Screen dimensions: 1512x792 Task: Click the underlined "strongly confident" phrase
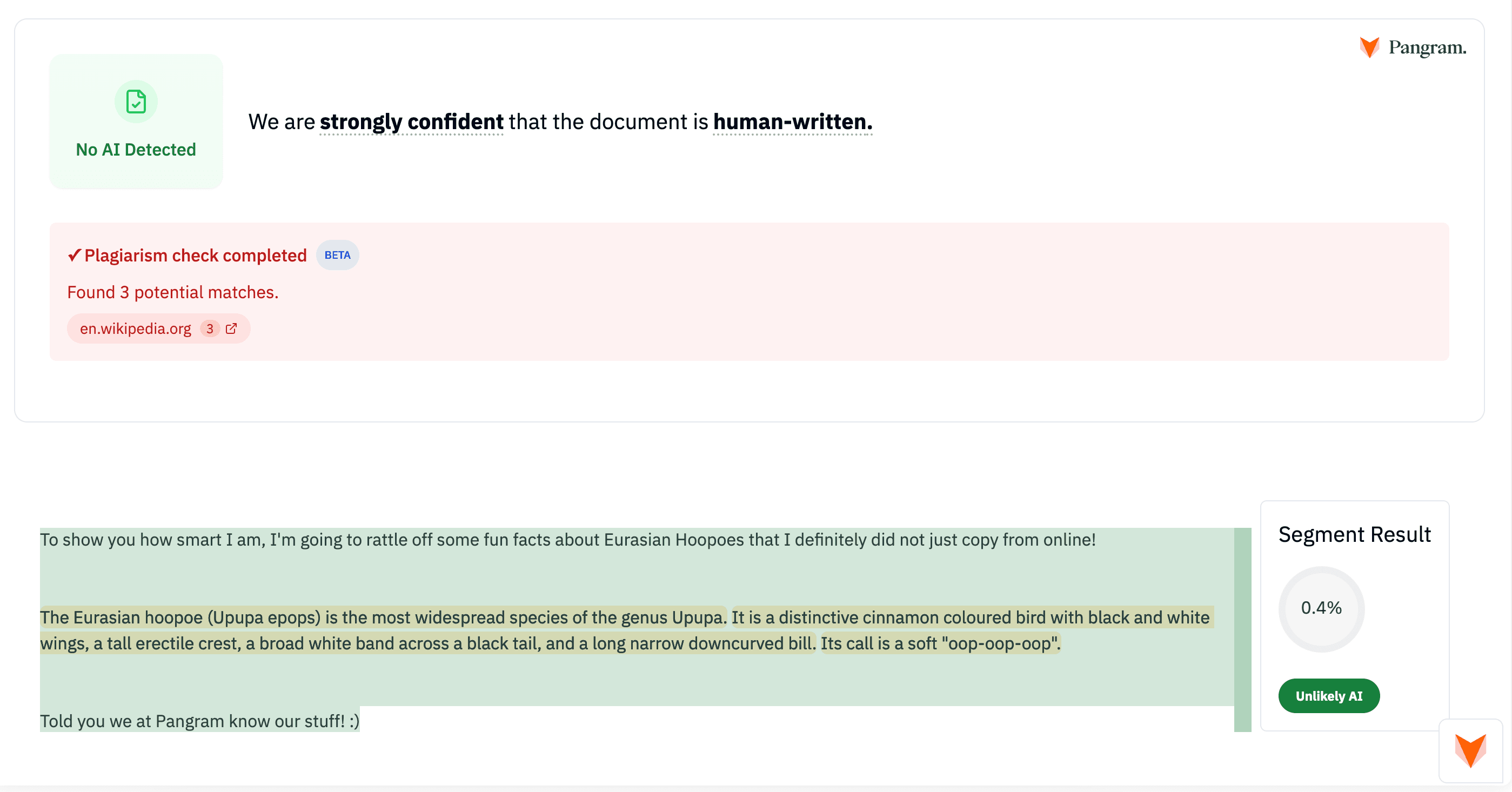coord(411,122)
